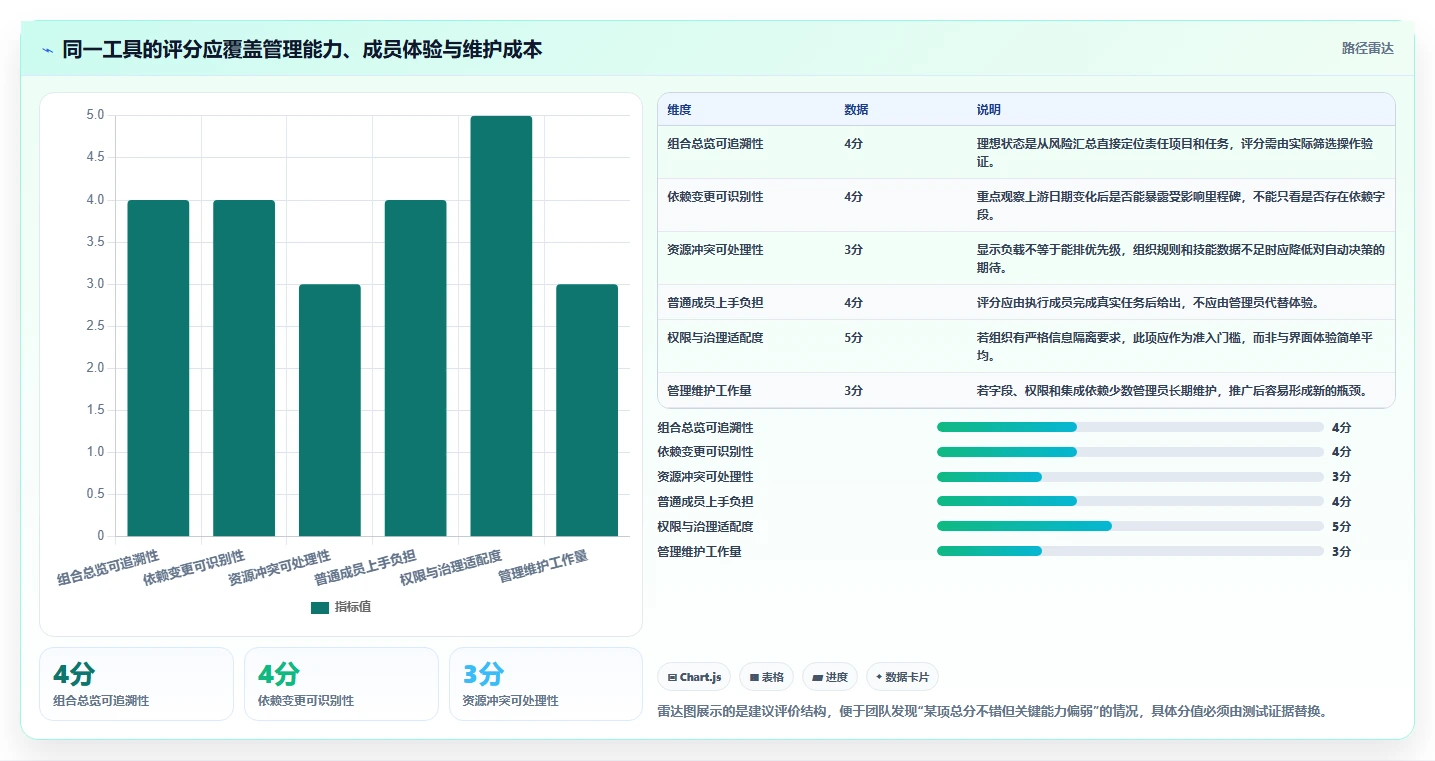
Task: Click the 依赖变更可识别性 progress bar
Action: 1130,452
